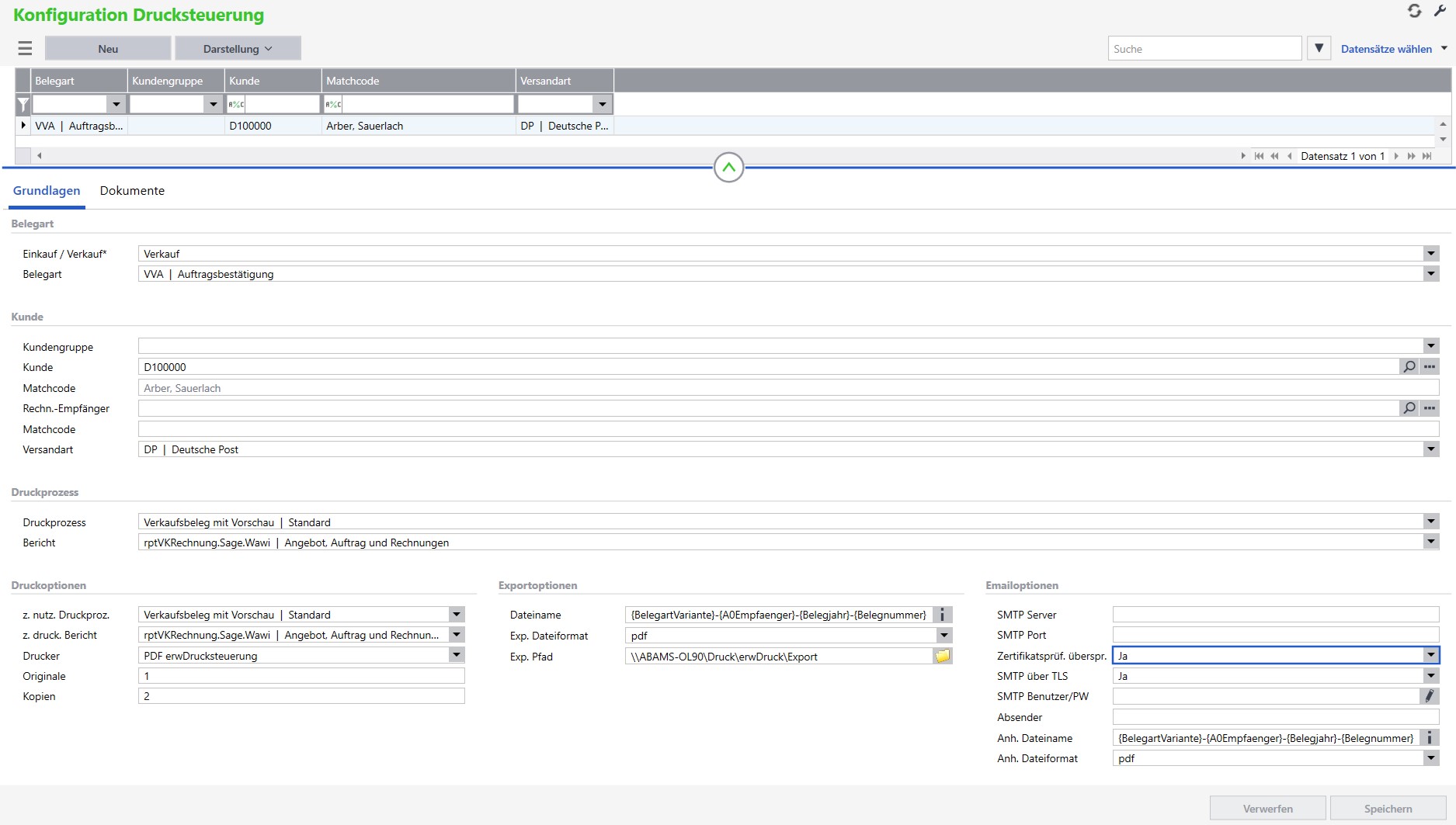Open the Drucker dropdown list

(457, 656)
